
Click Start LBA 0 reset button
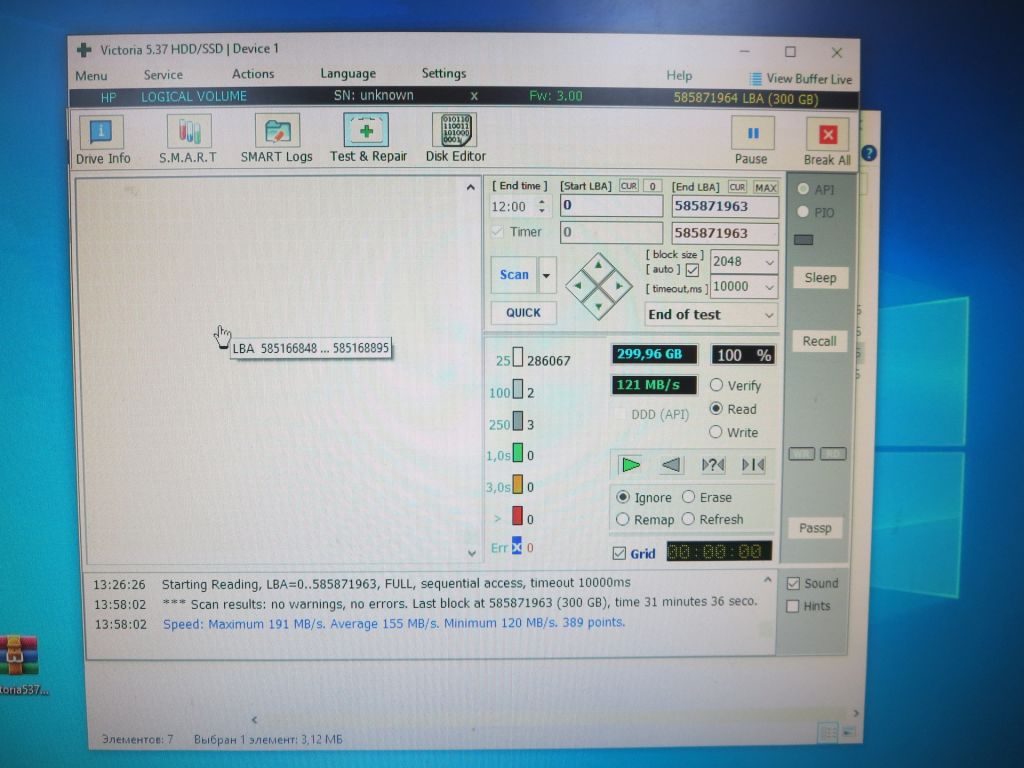(652, 186)
